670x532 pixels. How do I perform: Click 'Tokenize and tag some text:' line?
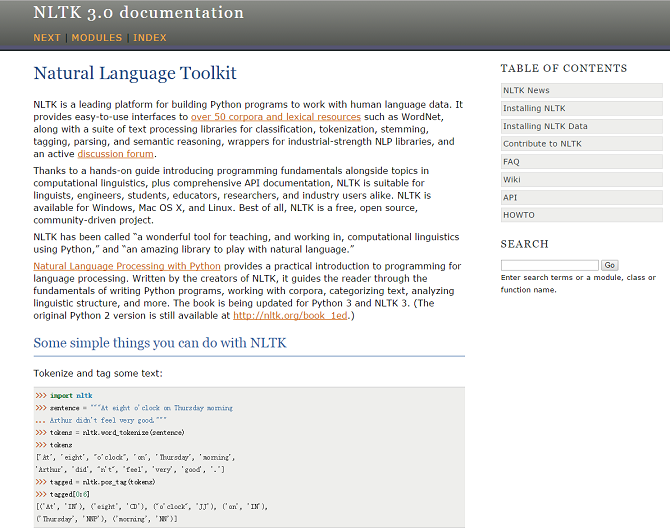pos(98,373)
